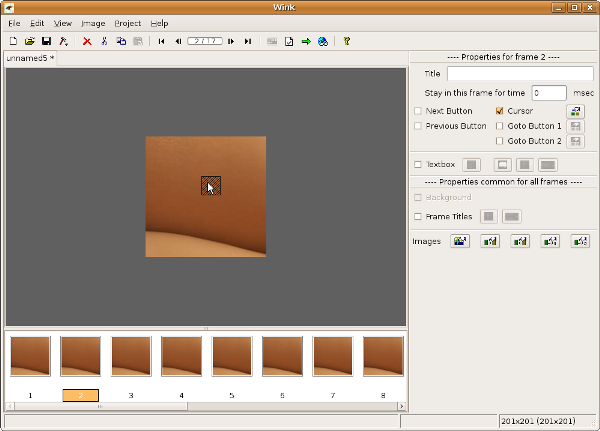Click the Title input field
Screen dimensions: 600x431
(x=520, y=74)
